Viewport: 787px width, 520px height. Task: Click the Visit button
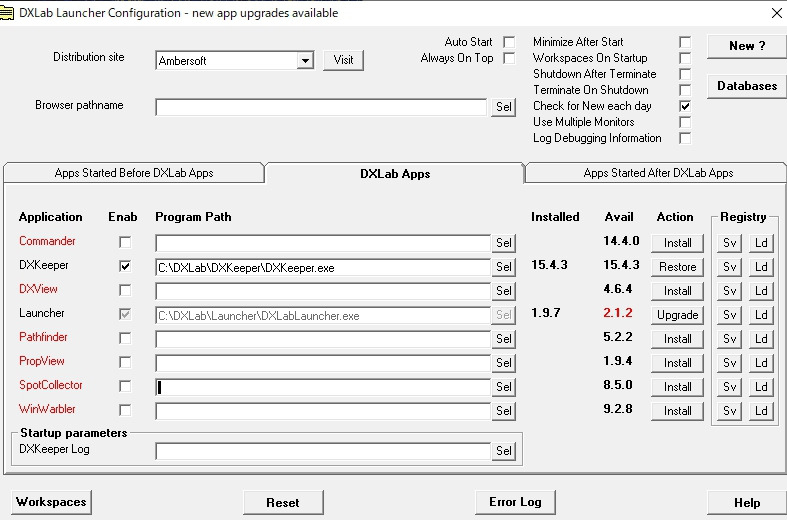point(343,60)
